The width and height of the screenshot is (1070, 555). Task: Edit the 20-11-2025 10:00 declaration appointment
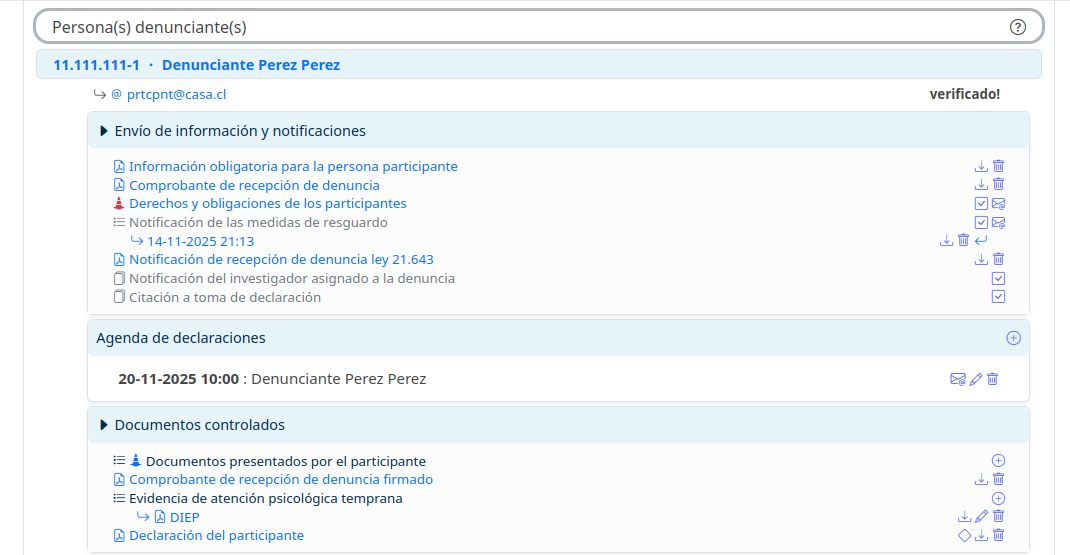coord(976,380)
